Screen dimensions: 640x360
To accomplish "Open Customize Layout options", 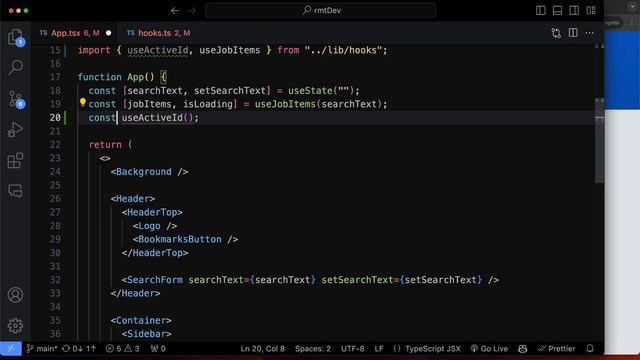I will tap(591, 11).
